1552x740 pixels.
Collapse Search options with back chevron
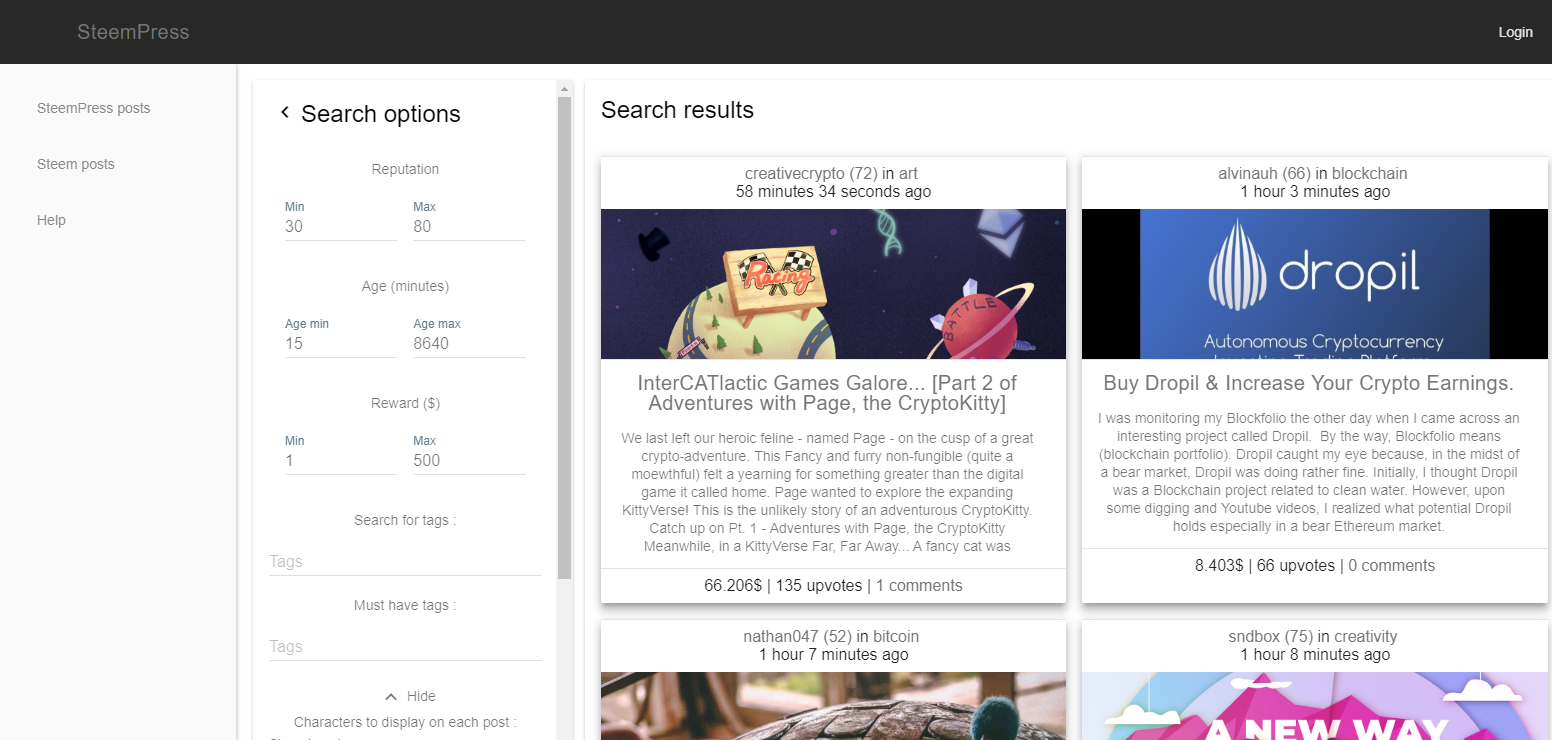(x=285, y=113)
